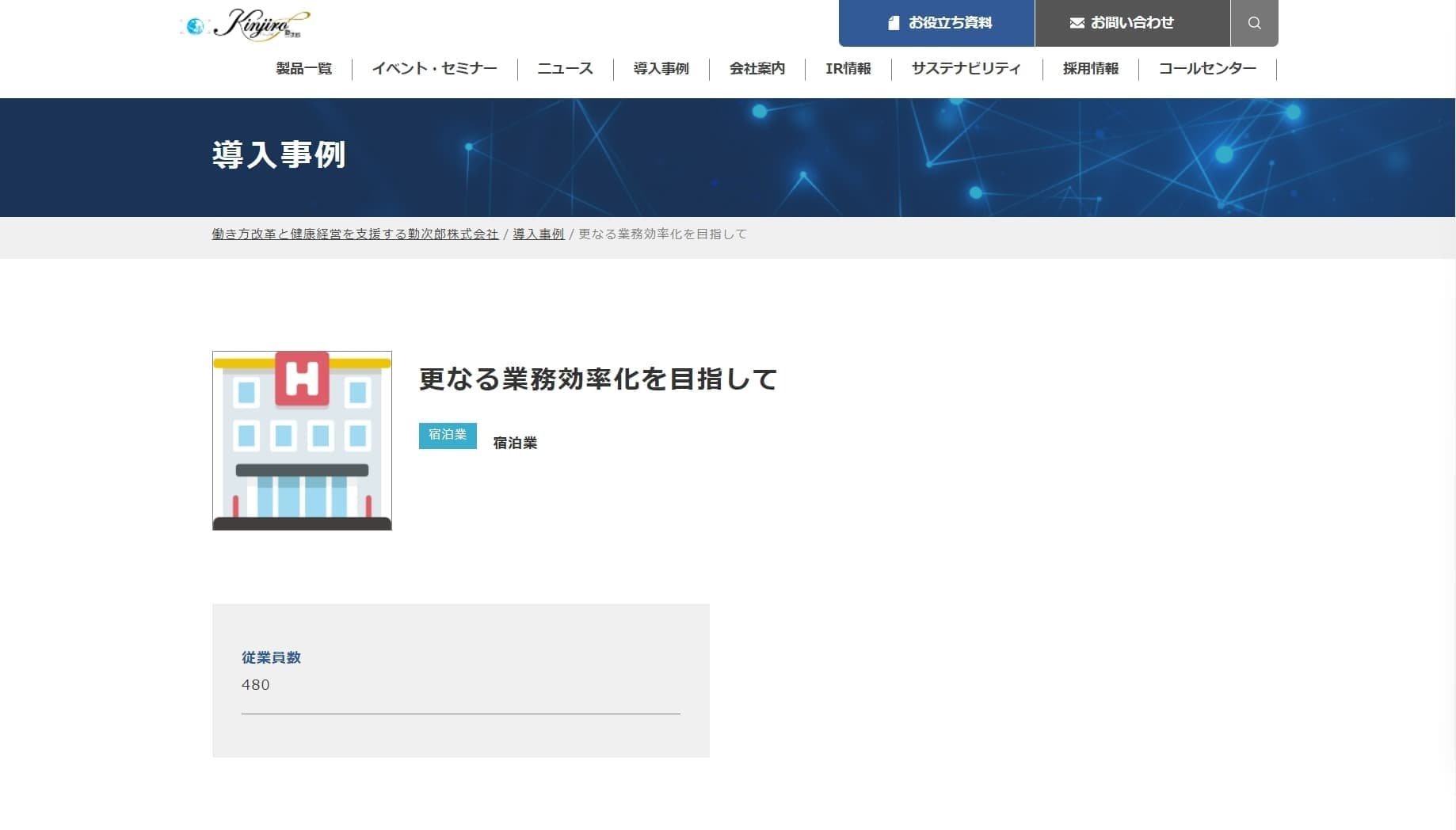
Task: Click the document icon beside お役立ち資料
Action: click(x=894, y=23)
